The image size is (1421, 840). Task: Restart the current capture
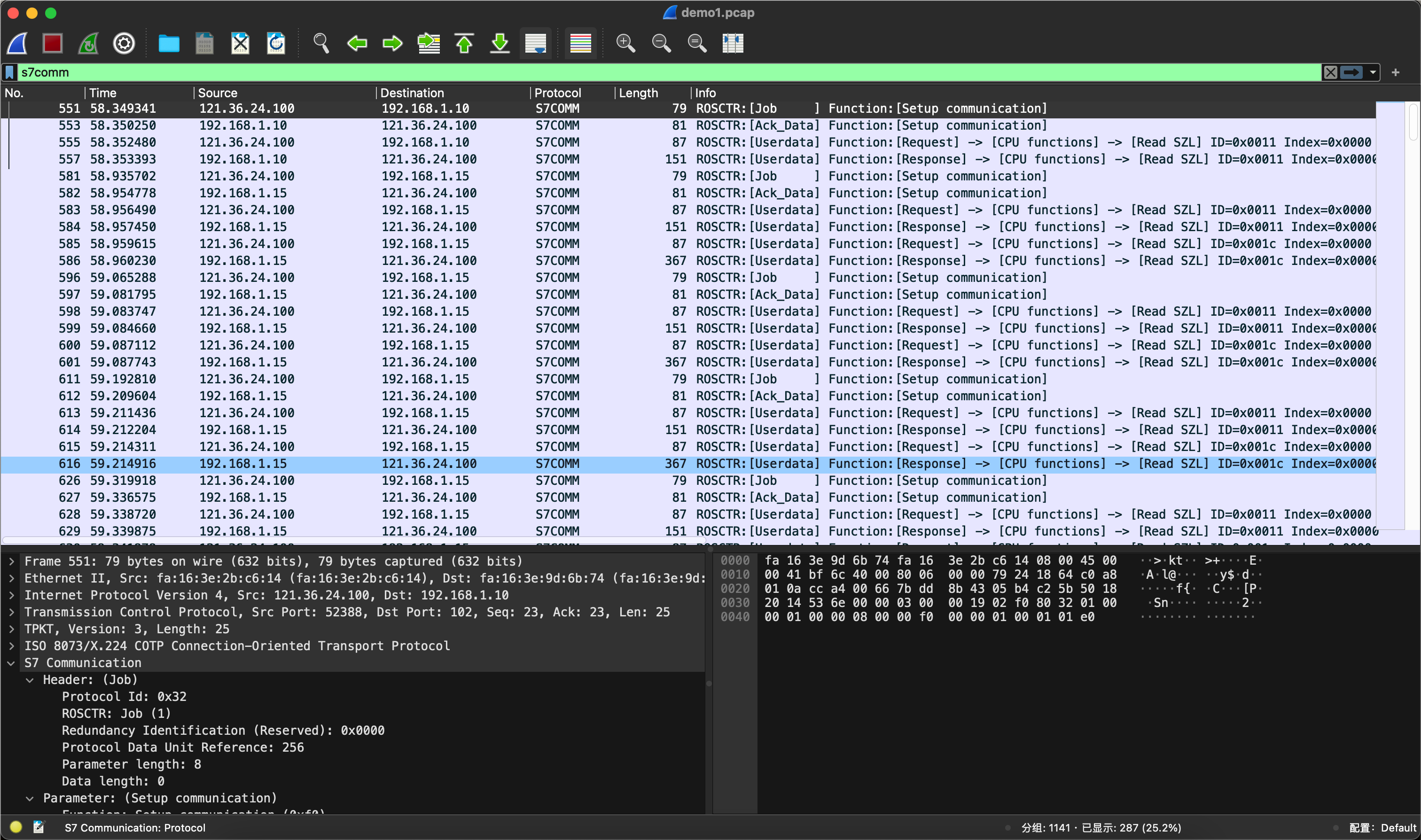88,43
